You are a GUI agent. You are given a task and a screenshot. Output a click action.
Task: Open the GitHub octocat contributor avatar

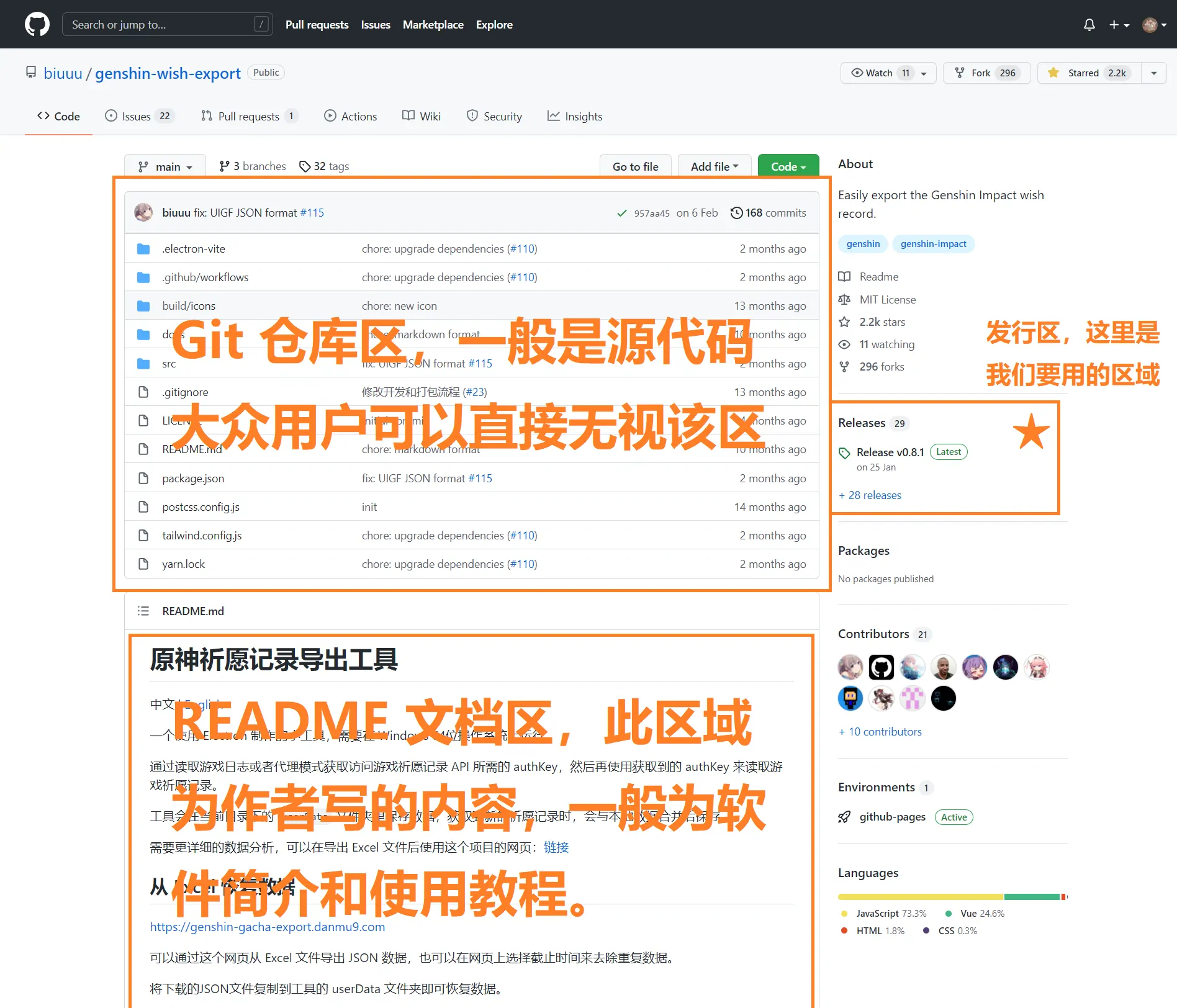882,668
